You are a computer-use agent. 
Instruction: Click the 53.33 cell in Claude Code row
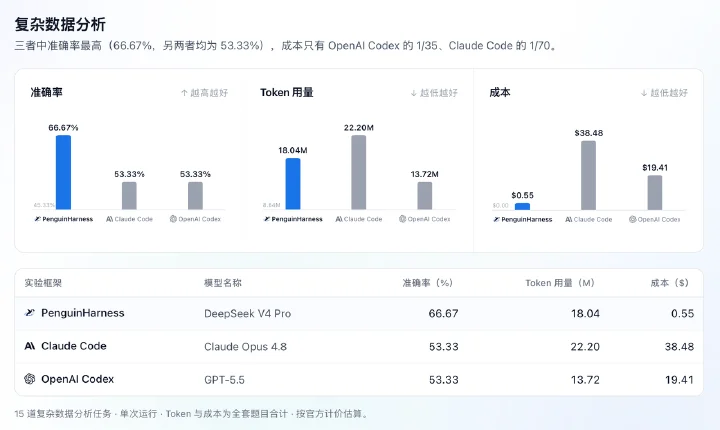(x=444, y=346)
